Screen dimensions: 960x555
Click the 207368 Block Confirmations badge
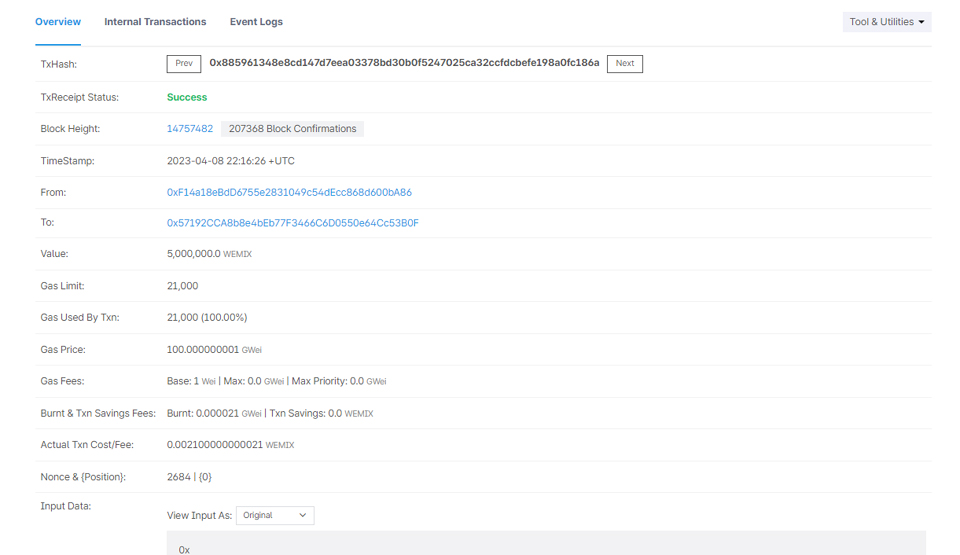292,129
